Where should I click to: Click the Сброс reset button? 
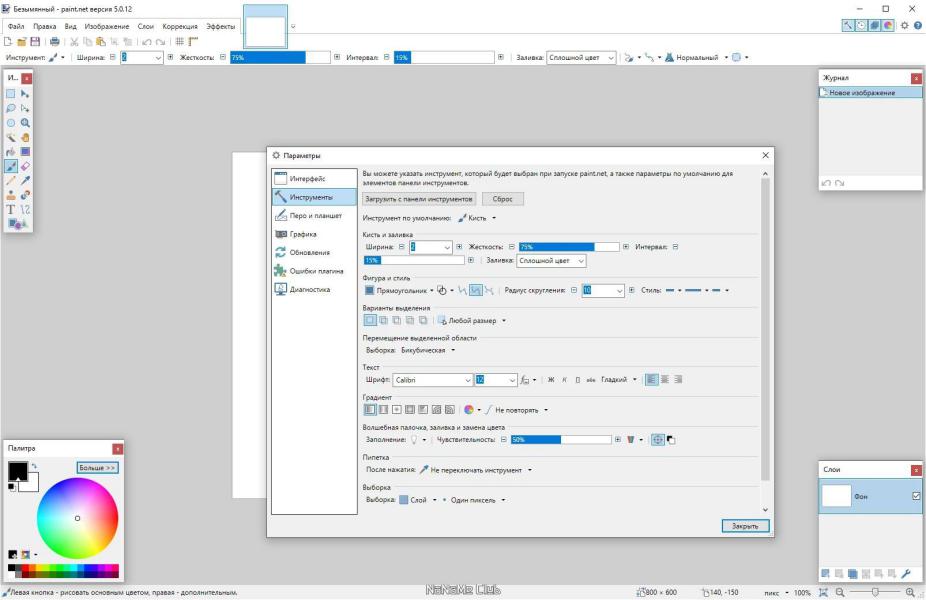(503, 199)
